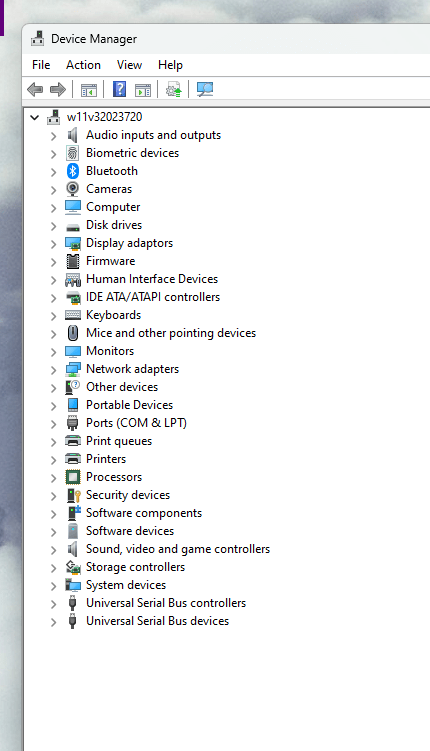Image resolution: width=430 pixels, height=751 pixels.
Task: Click the Keyboards category icon
Action: pyautogui.click(x=73, y=315)
